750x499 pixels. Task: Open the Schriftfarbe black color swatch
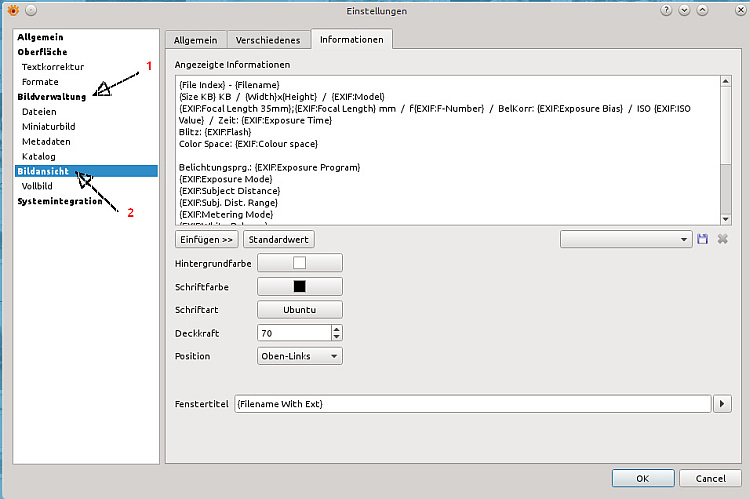(x=300, y=286)
